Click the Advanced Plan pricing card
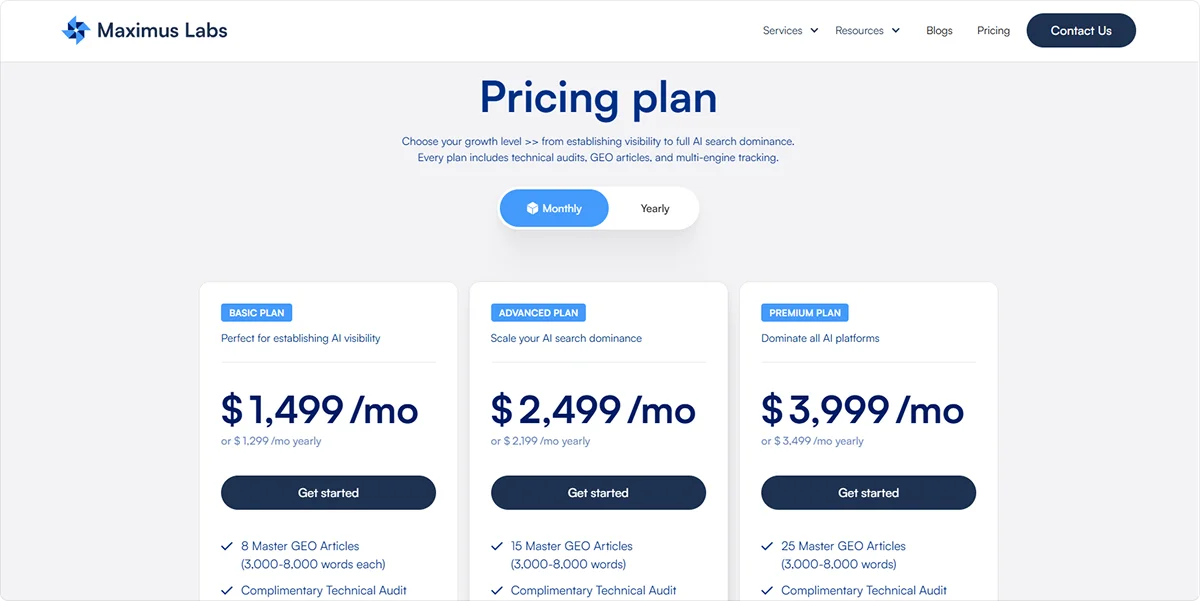Image resolution: width=1200 pixels, height=601 pixels. (598, 440)
